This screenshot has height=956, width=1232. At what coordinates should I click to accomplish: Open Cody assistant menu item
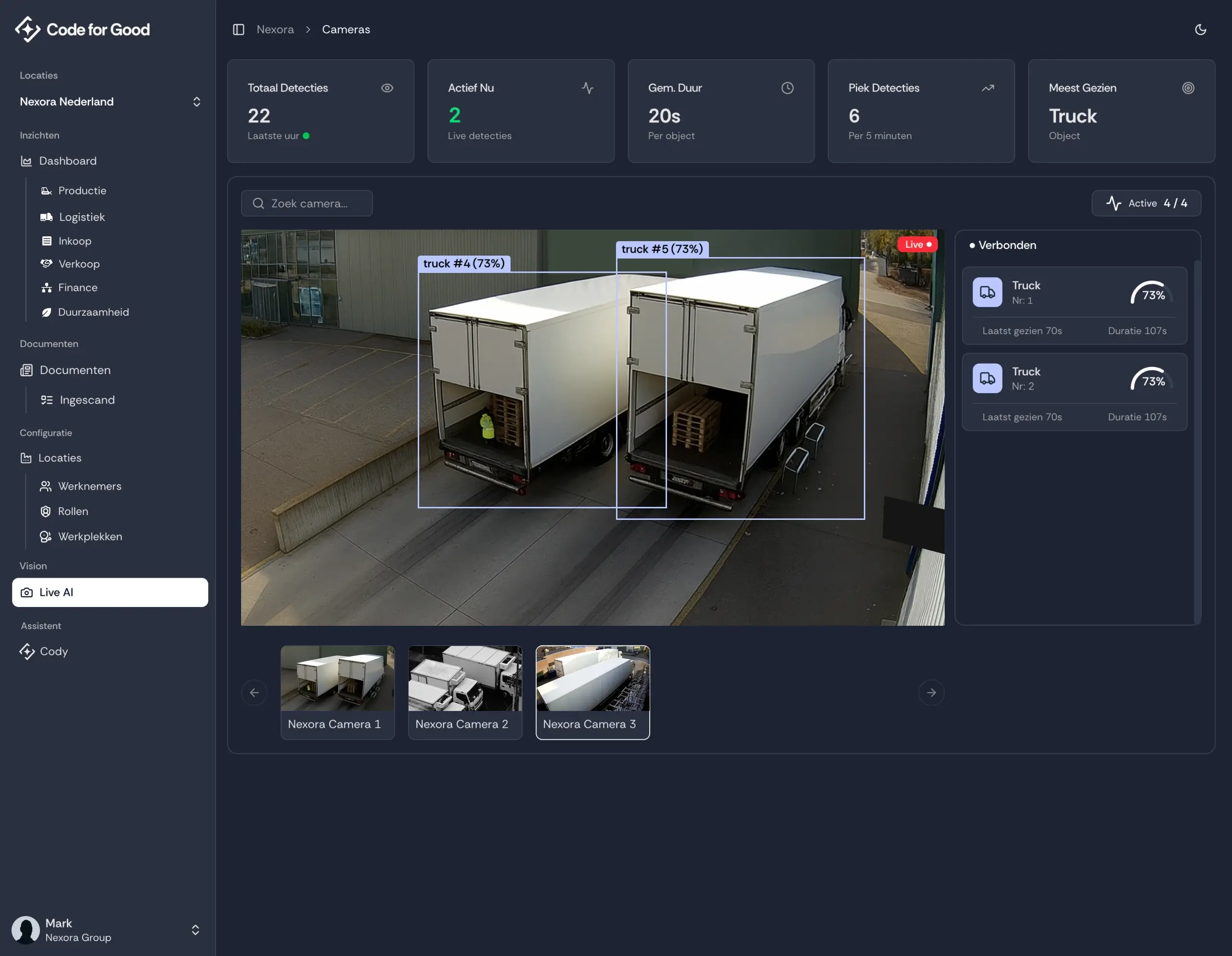[x=53, y=651]
